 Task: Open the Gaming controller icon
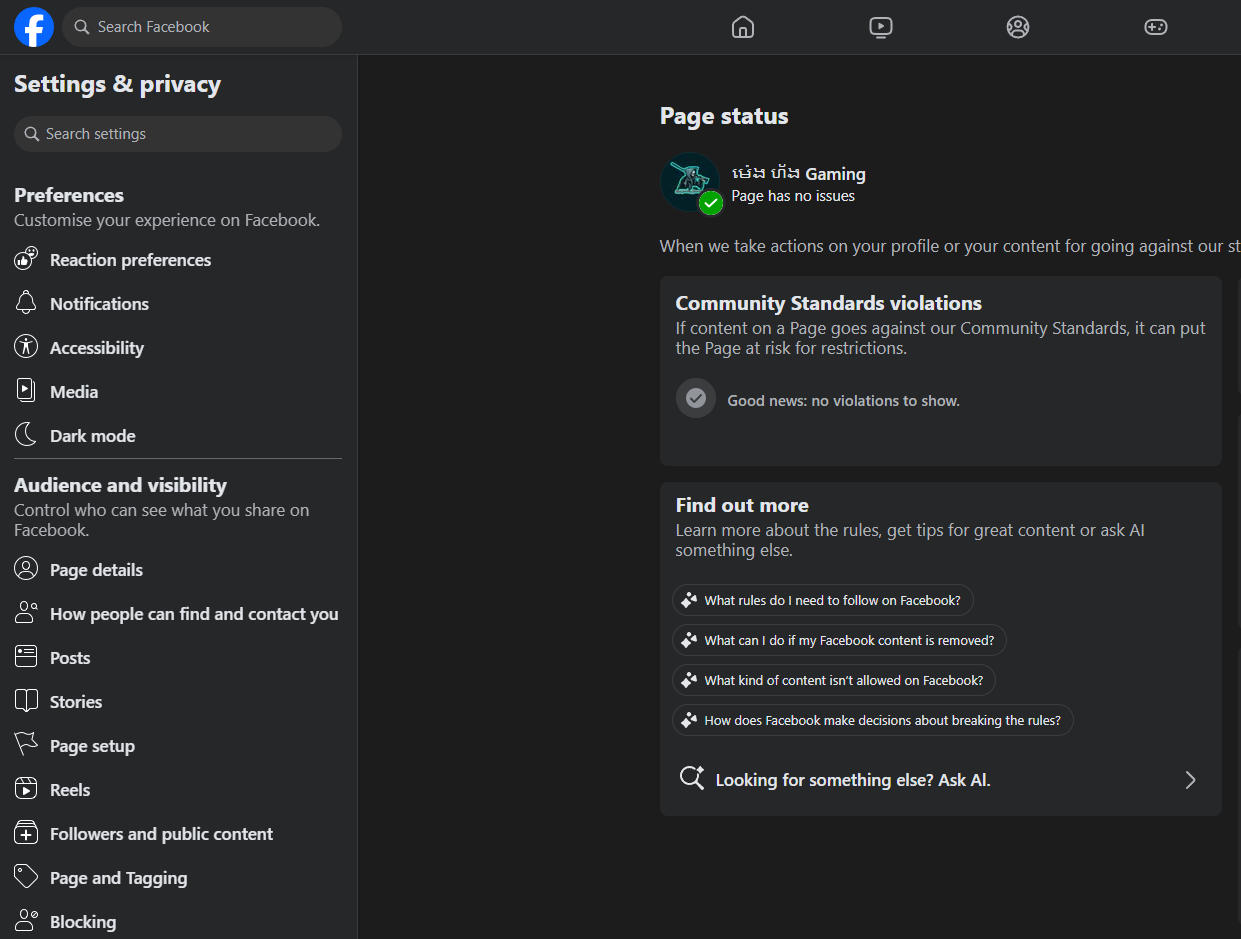[x=1156, y=27]
